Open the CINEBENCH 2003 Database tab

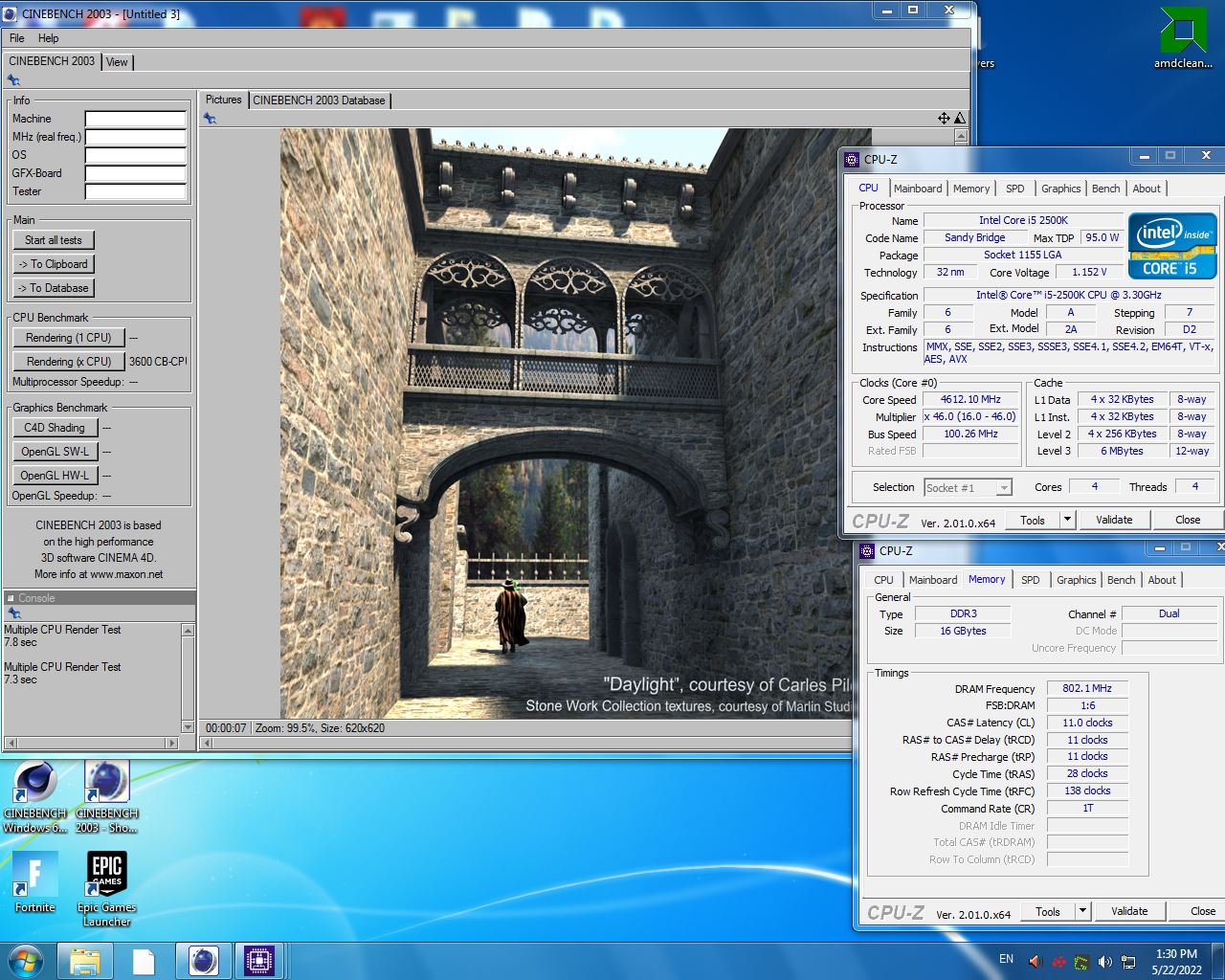(319, 100)
